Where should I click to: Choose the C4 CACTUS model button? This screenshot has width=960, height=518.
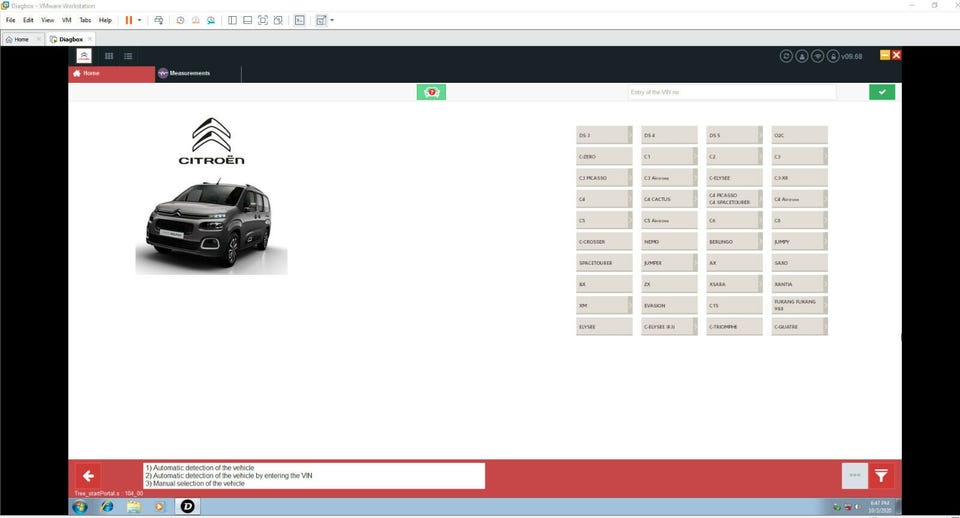[665, 199]
